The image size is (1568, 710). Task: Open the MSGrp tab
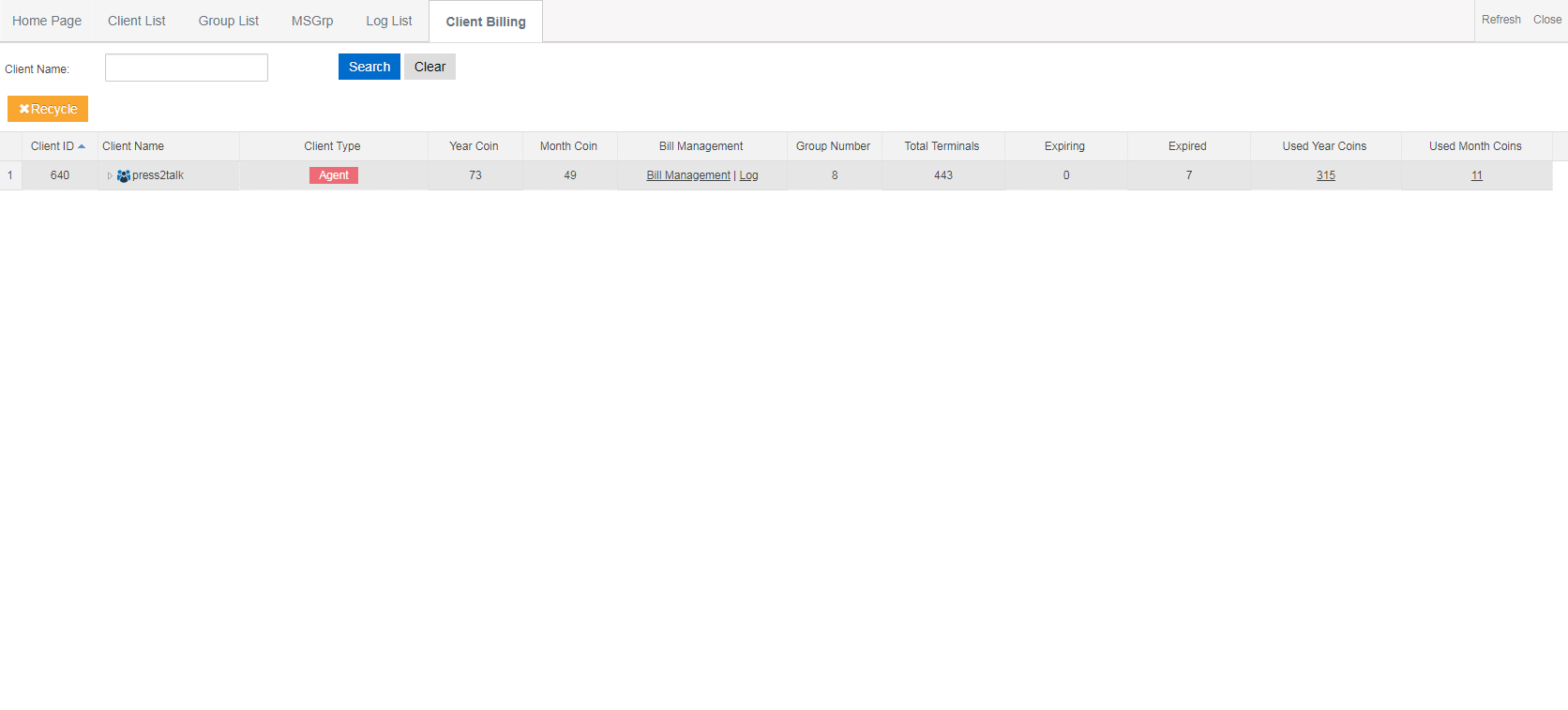312,21
